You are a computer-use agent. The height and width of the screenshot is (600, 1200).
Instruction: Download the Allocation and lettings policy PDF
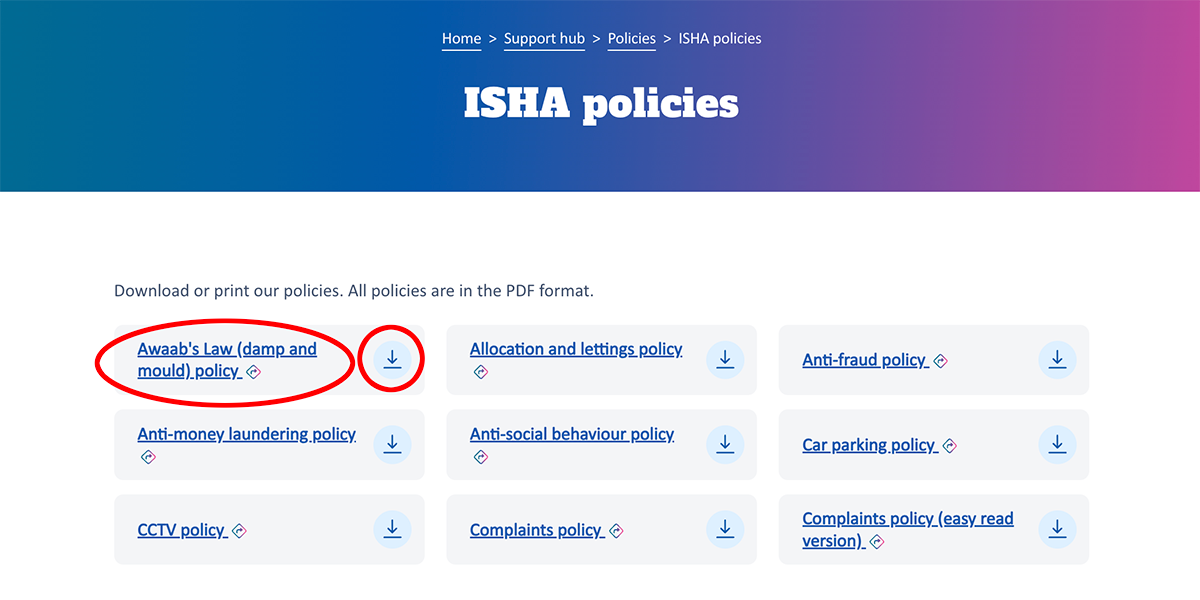[x=725, y=359]
